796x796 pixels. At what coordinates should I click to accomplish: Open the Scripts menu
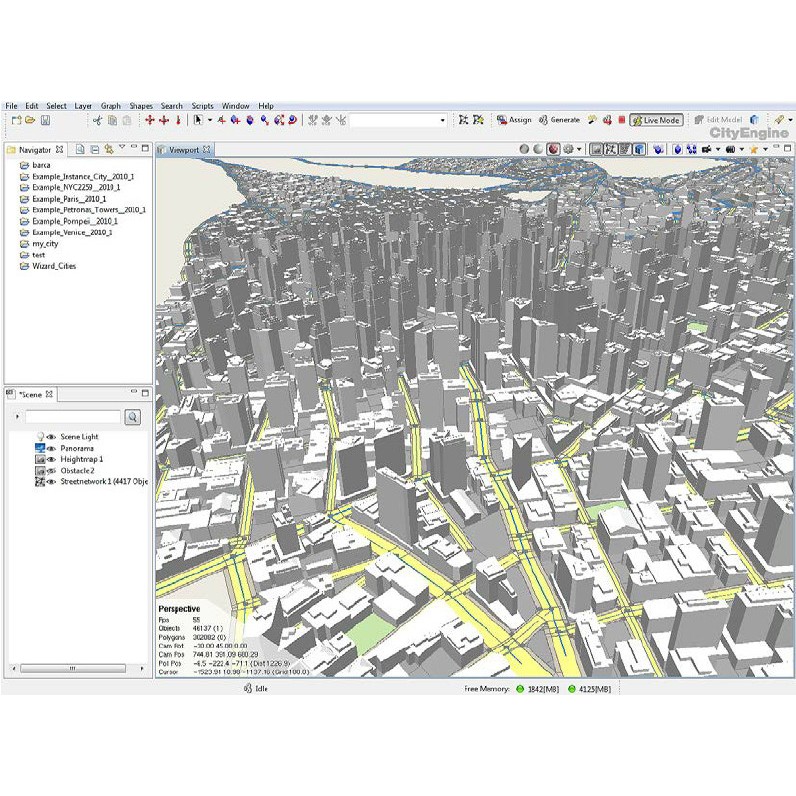[203, 106]
